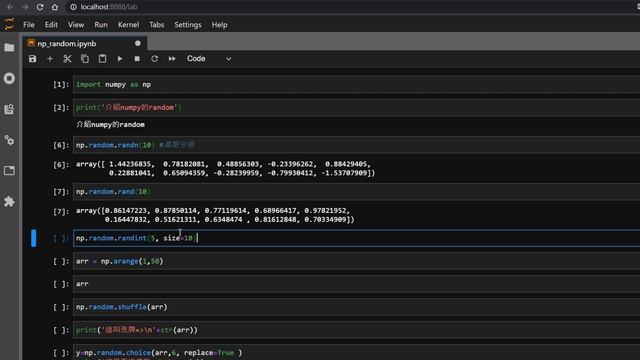Click the active np.random.randint cell
The width and height of the screenshot is (640, 360).
pos(356,238)
